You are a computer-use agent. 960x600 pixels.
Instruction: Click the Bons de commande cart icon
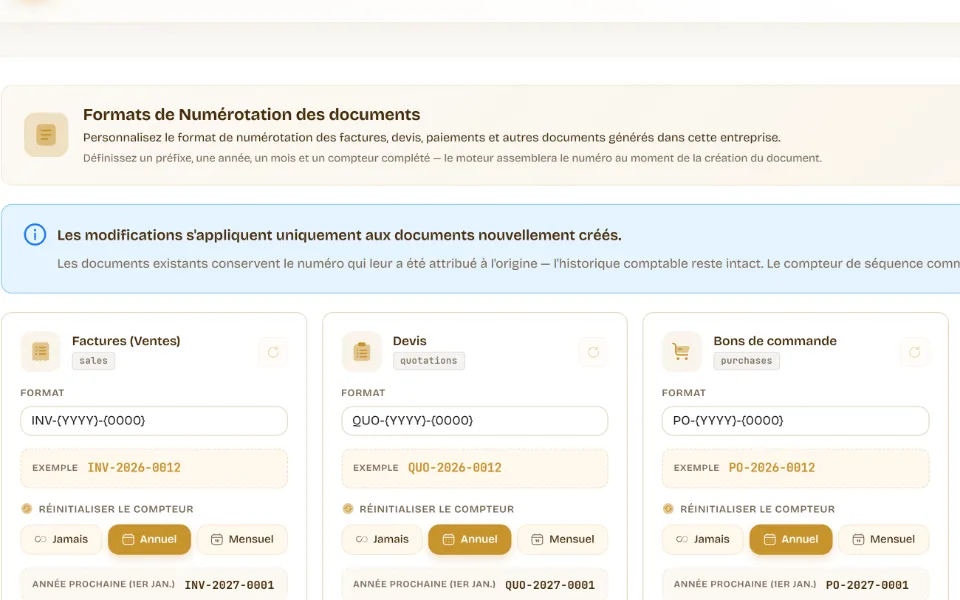[x=681, y=351]
